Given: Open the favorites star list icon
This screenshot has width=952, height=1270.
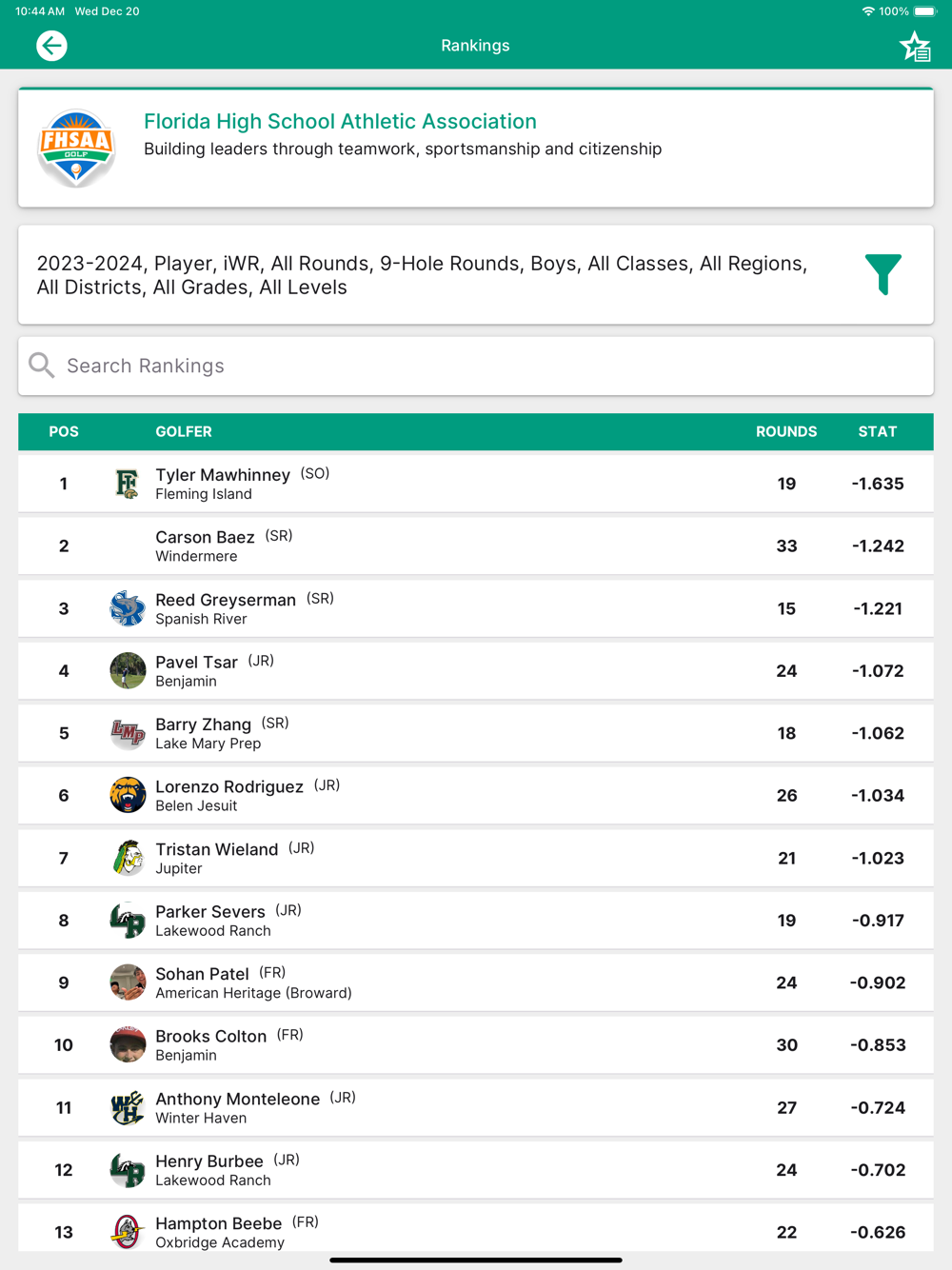Looking at the screenshot, I should (x=915, y=47).
